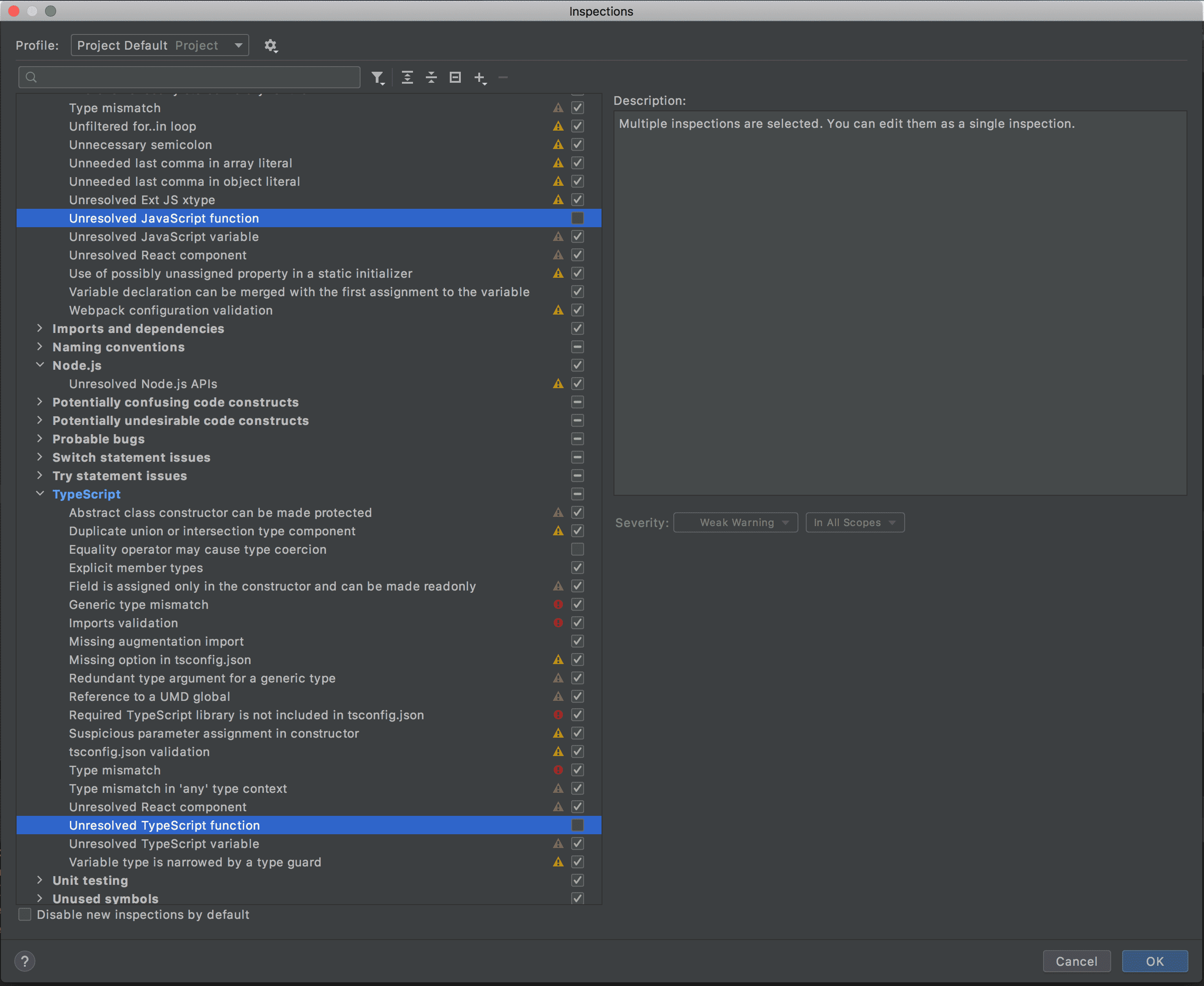The image size is (1204, 986).
Task: Open the Weak Warning severity dropdown
Action: coord(735,522)
